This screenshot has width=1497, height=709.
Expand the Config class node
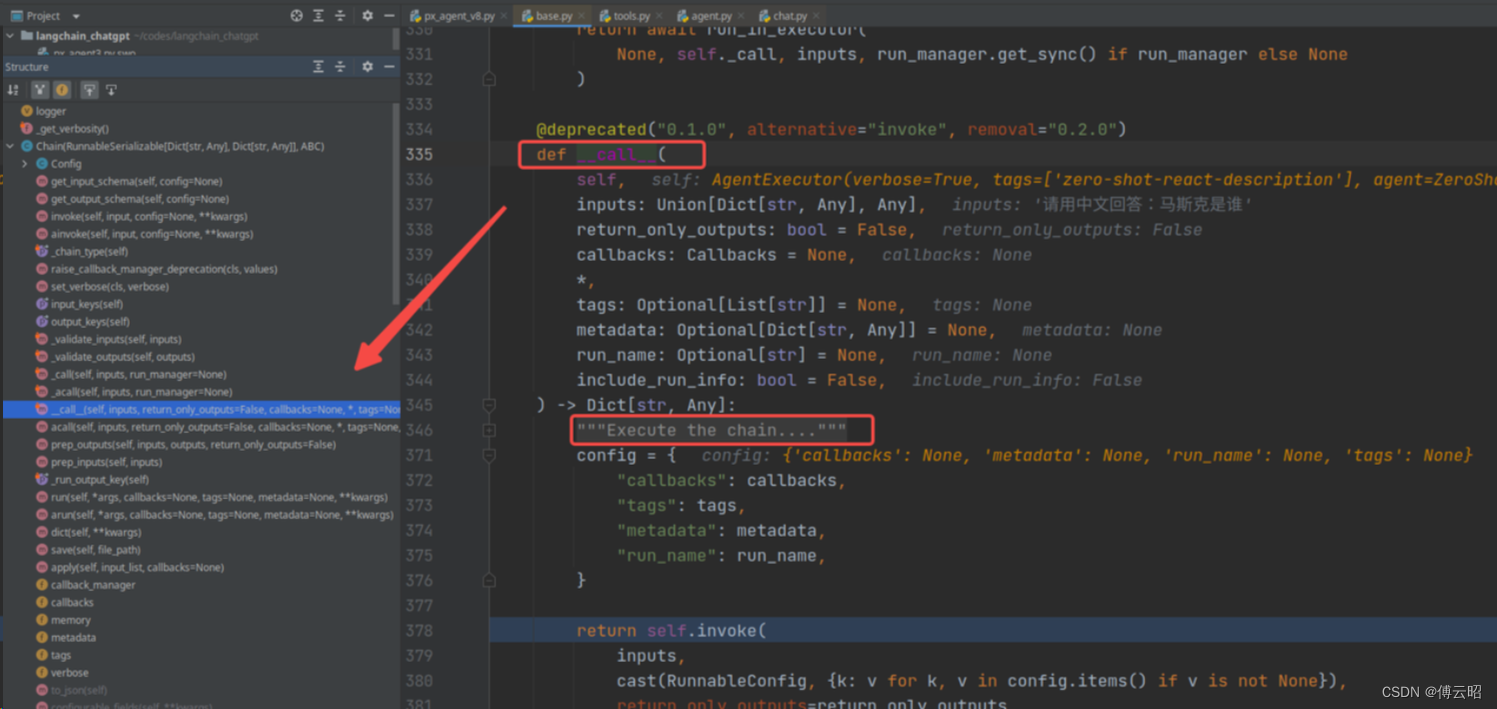click(x=25, y=163)
